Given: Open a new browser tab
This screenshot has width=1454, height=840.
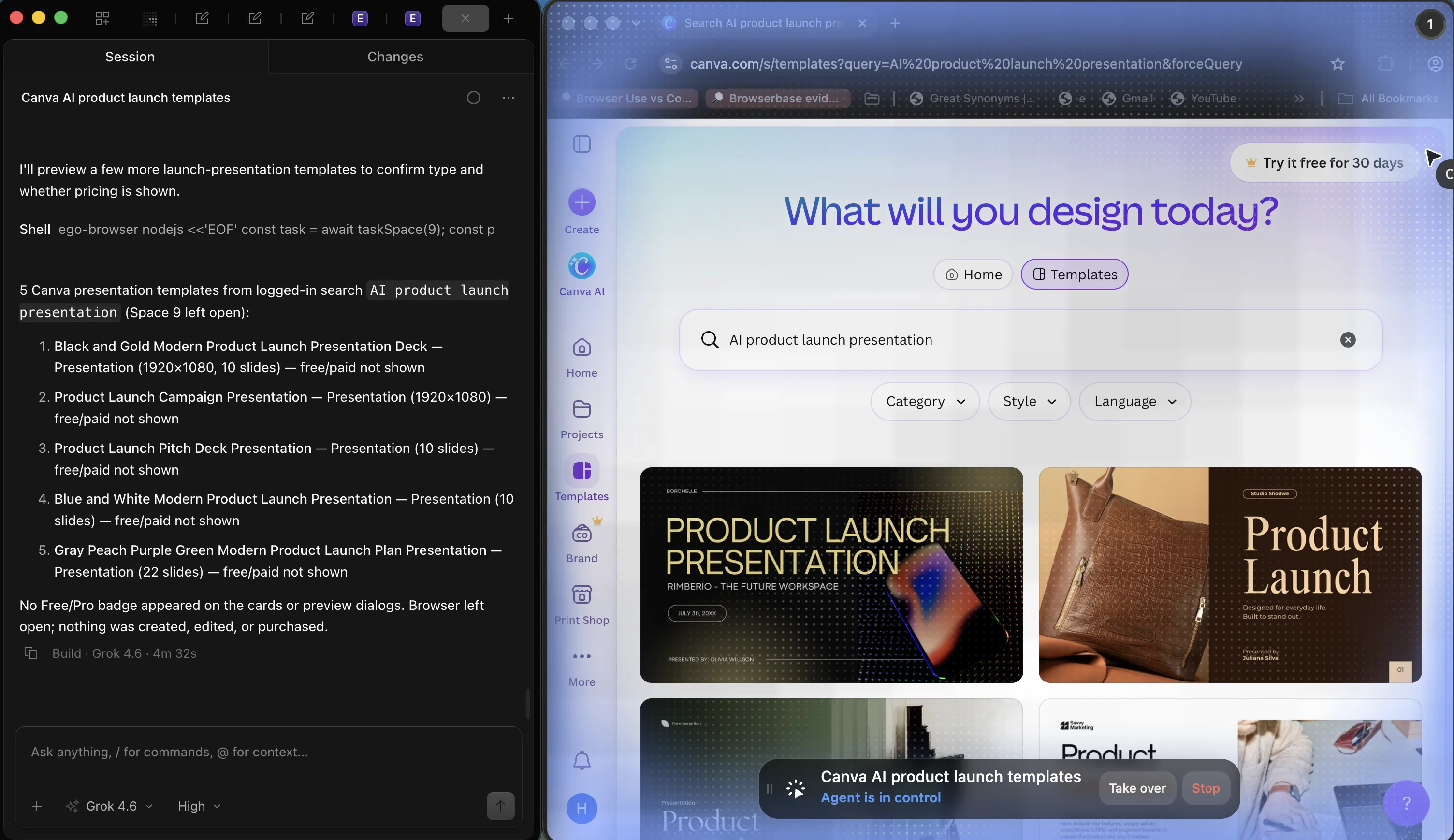Looking at the screenshot, I should click(x=895, y=23).
